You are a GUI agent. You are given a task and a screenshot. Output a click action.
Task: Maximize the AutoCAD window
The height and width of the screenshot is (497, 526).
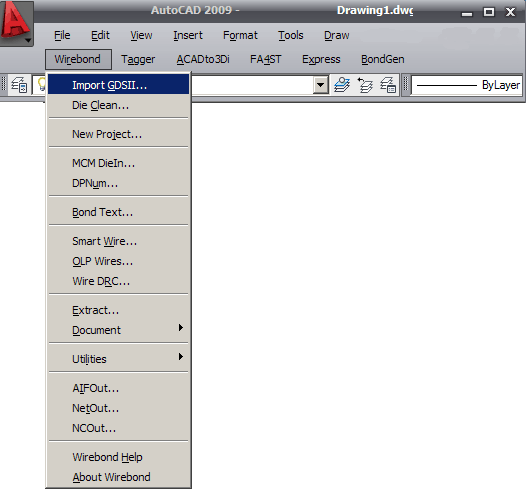coord(488,12)
